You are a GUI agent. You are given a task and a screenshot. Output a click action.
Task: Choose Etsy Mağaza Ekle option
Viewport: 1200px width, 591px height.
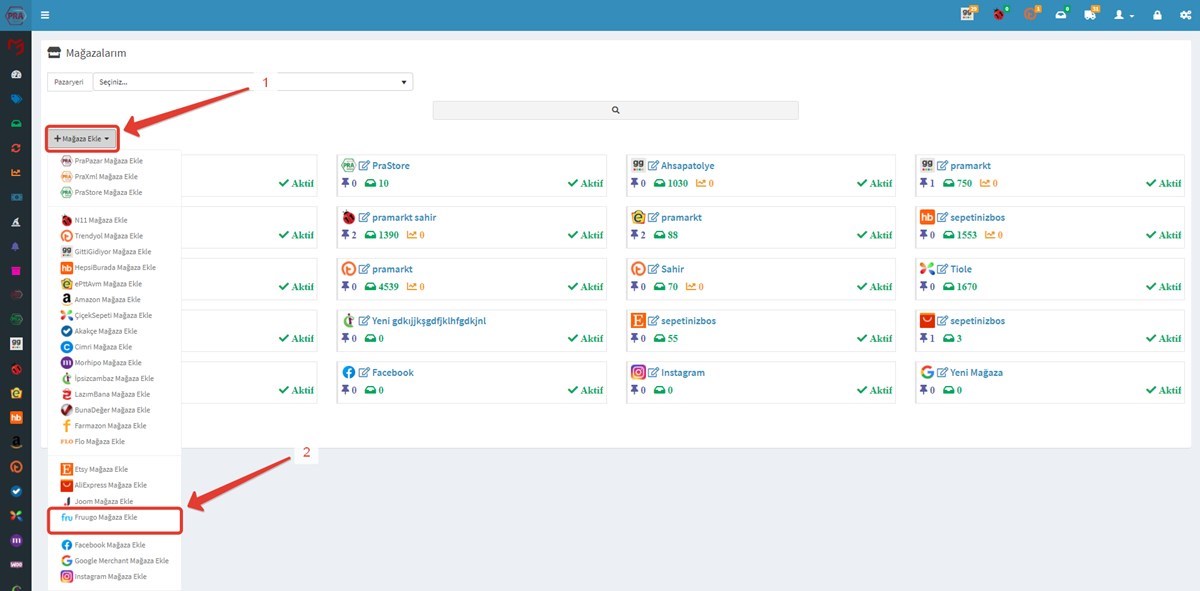(101, 469)
